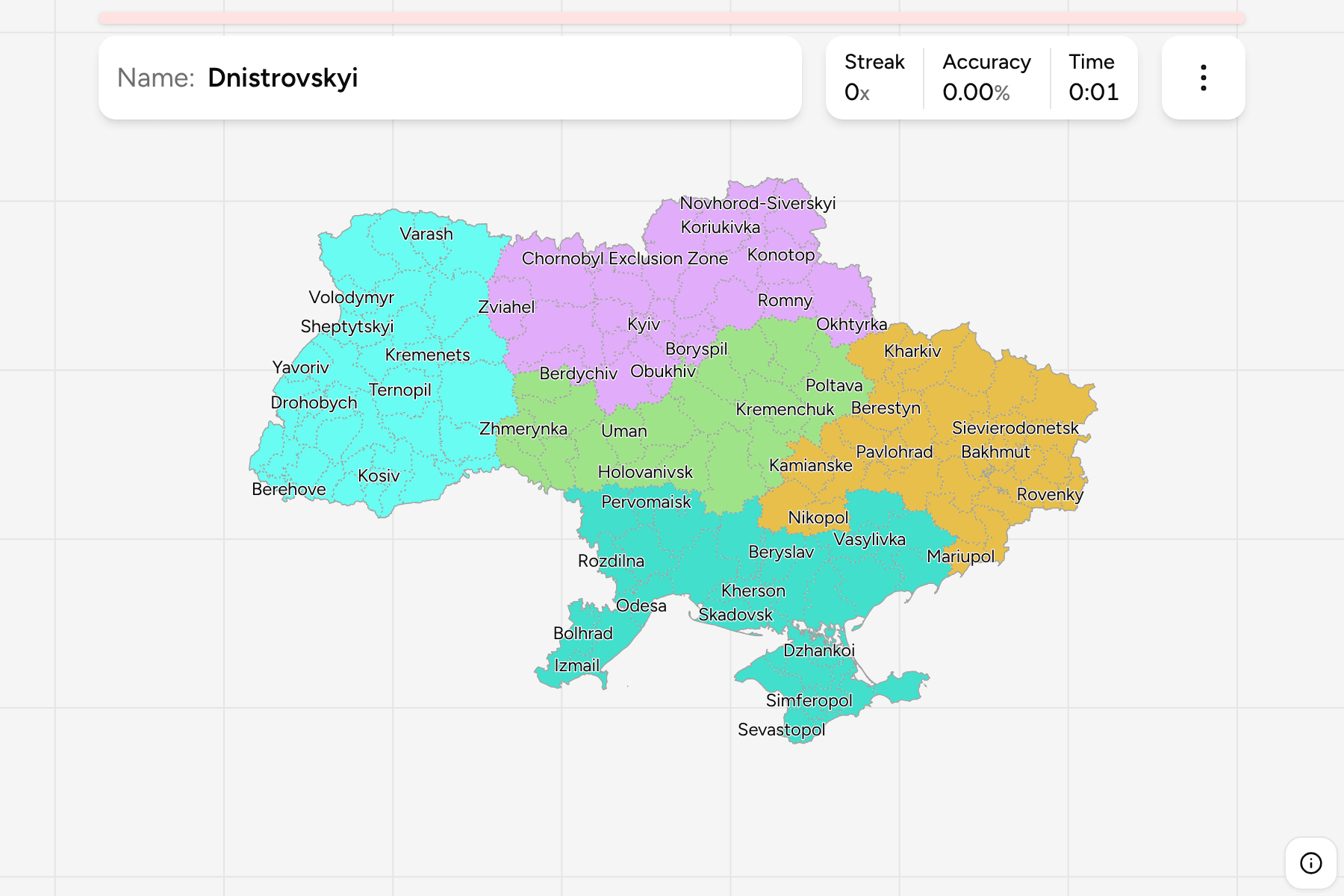1344x896 pixels.
Task: Click the Time counter display
Action: point(1094,92)
